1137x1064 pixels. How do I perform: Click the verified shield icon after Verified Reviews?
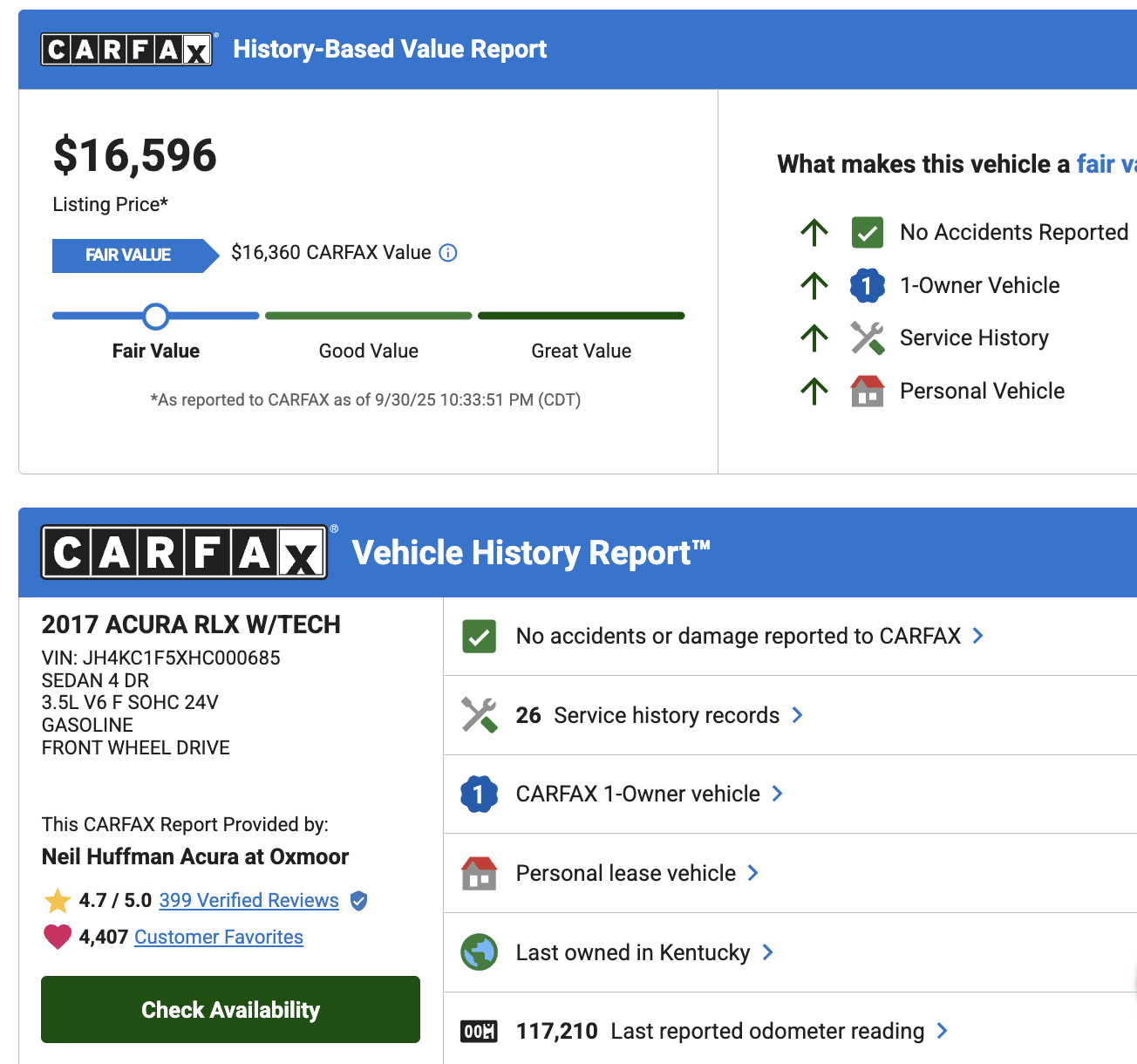358,901
